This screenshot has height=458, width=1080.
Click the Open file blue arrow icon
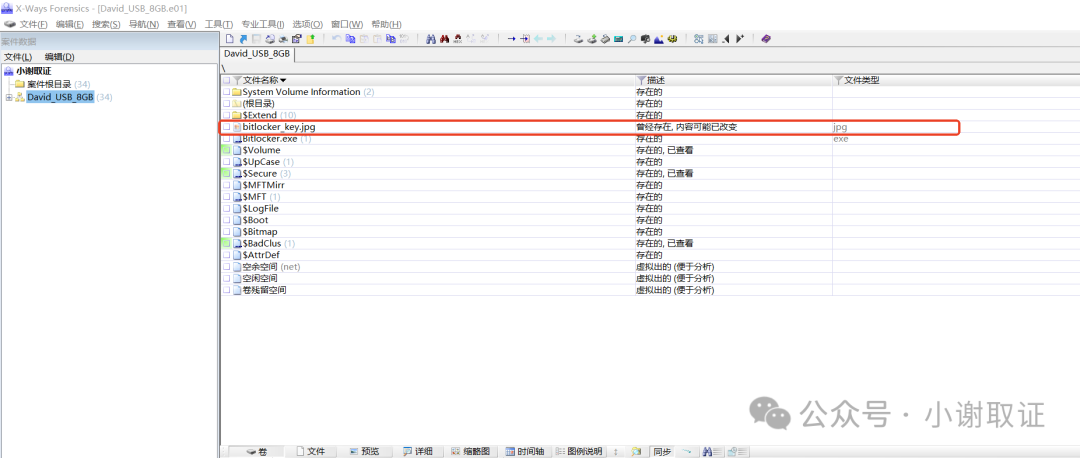(x=243, y=39)
